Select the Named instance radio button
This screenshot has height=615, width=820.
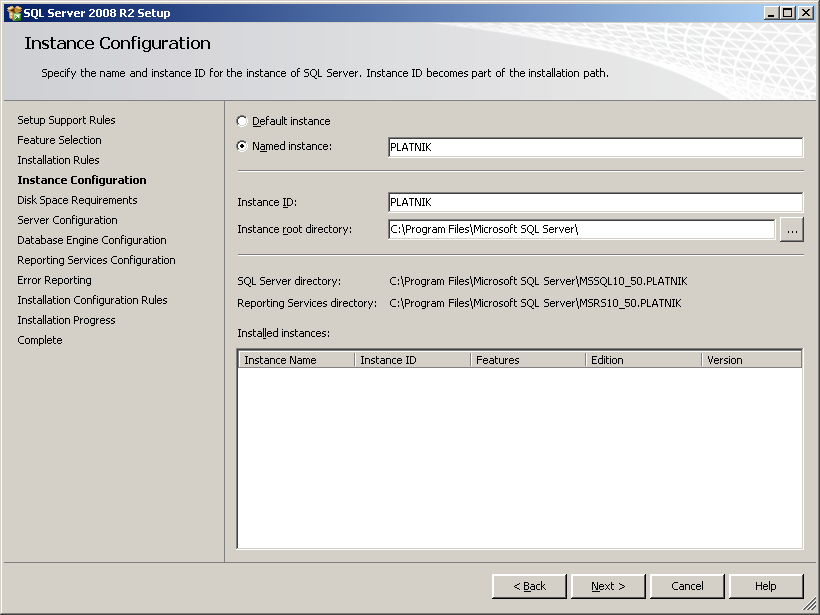click(242, 146)
